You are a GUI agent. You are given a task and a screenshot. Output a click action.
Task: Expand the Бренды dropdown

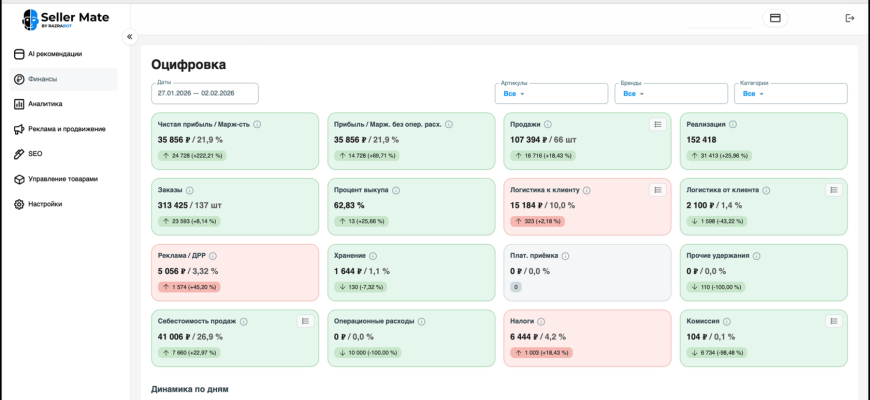point(671,93)
